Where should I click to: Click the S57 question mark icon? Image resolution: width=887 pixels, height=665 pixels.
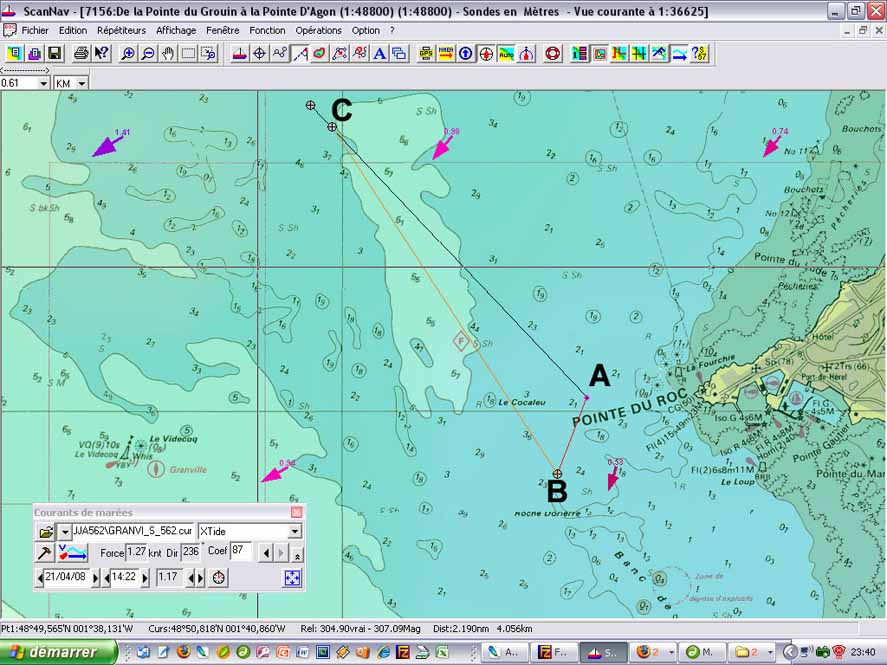pyautogui.click(x=699, y=54)
